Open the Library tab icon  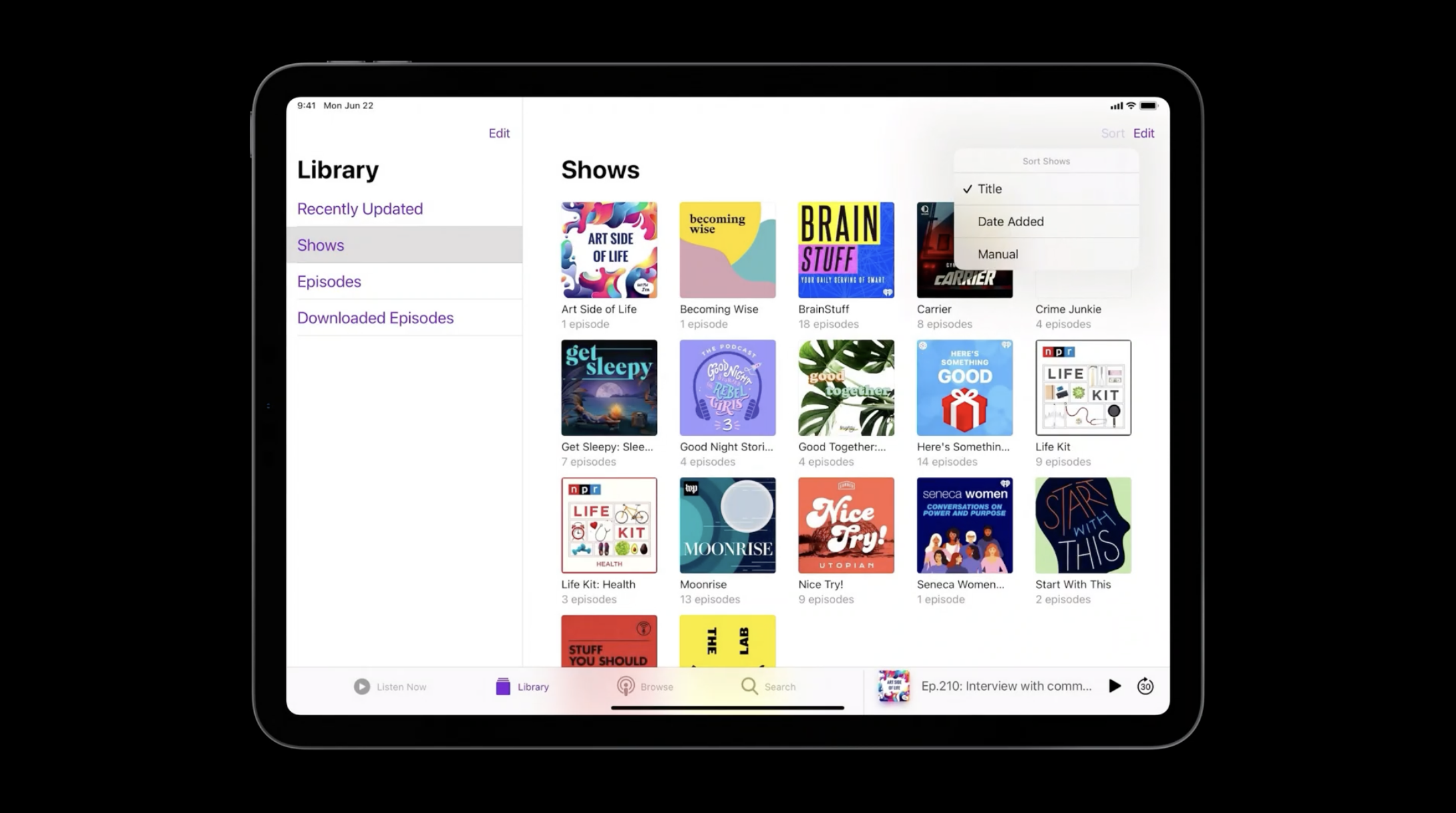503,686
